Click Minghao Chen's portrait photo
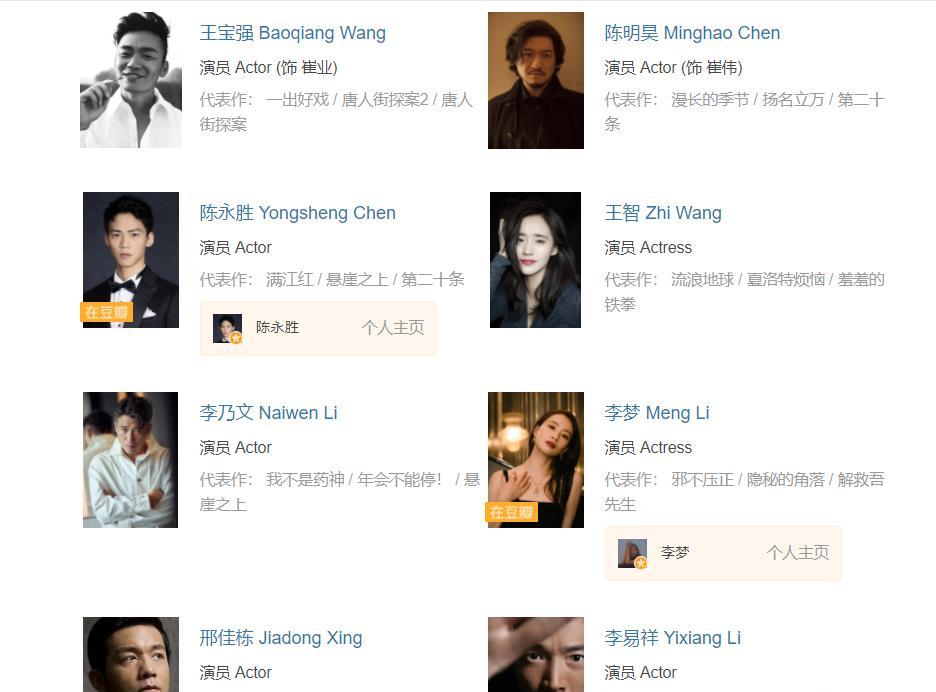Image resolution: width=936 pixels, height=692 pixels. tap(535, 80)
